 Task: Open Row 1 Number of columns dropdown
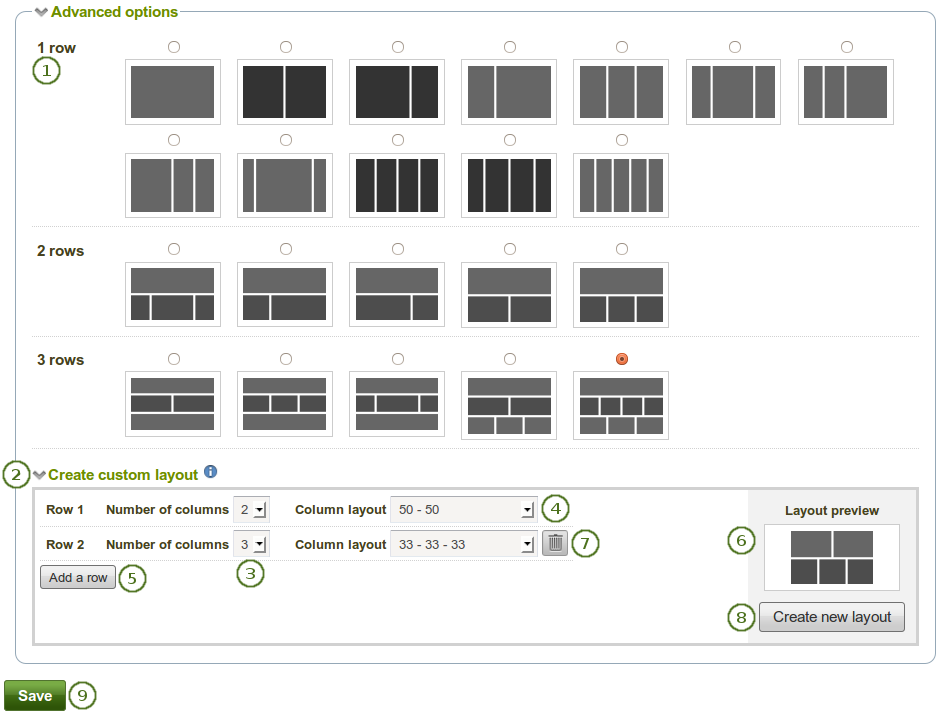(x=251, y=510)
